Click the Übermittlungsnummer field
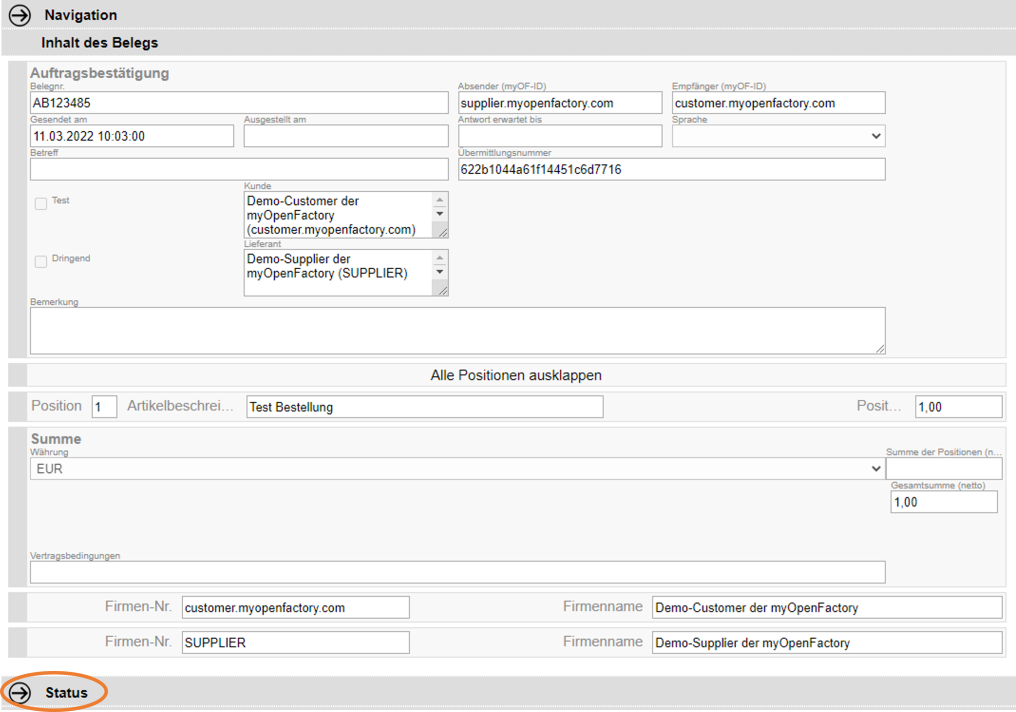This screenshot has height=712, width=1016. point(671,169)
